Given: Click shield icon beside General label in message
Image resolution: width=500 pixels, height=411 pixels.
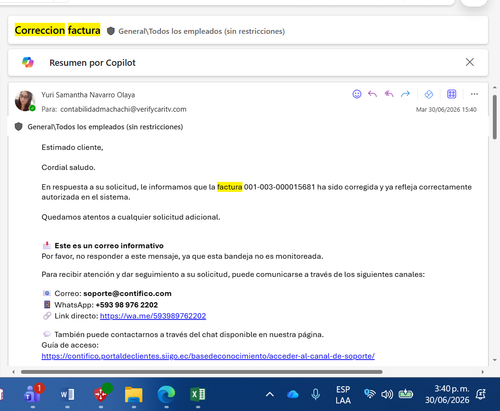Looking at the screenshot, I should click(x=19, y=127).
